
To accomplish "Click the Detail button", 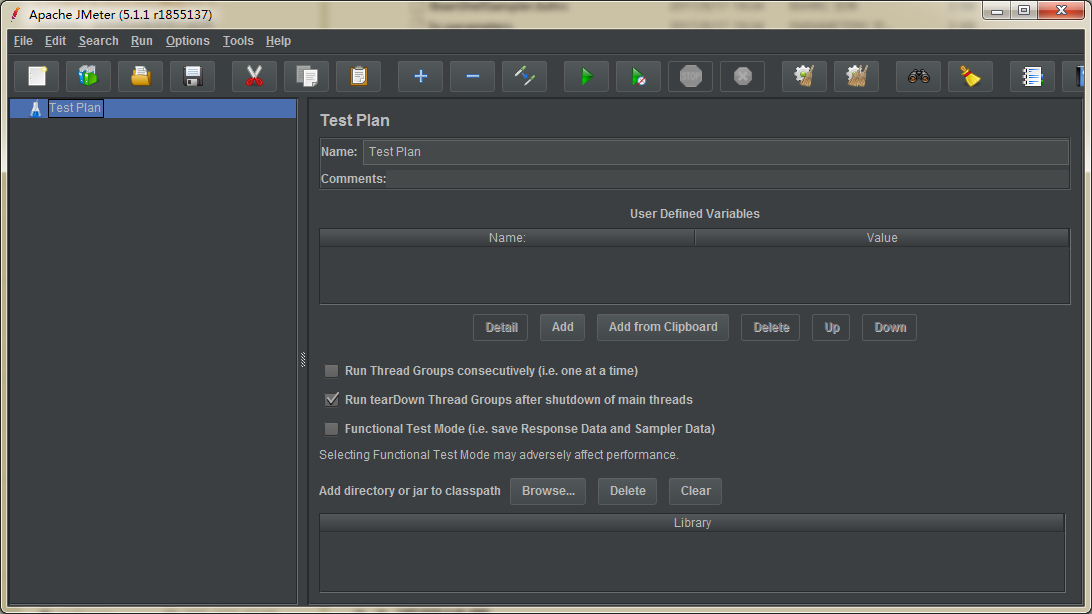I will 501,327.
